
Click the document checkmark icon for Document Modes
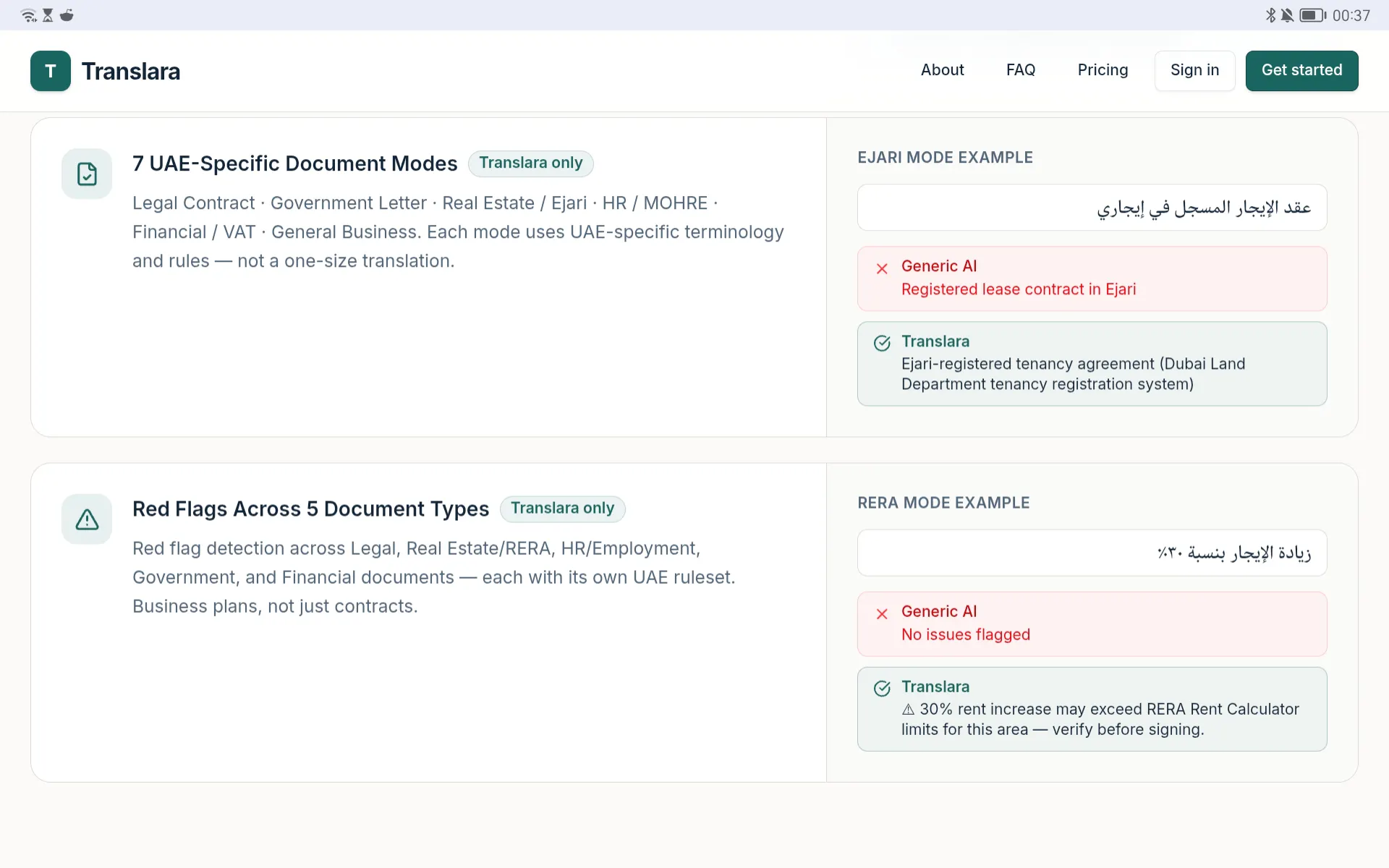[87, 174]
